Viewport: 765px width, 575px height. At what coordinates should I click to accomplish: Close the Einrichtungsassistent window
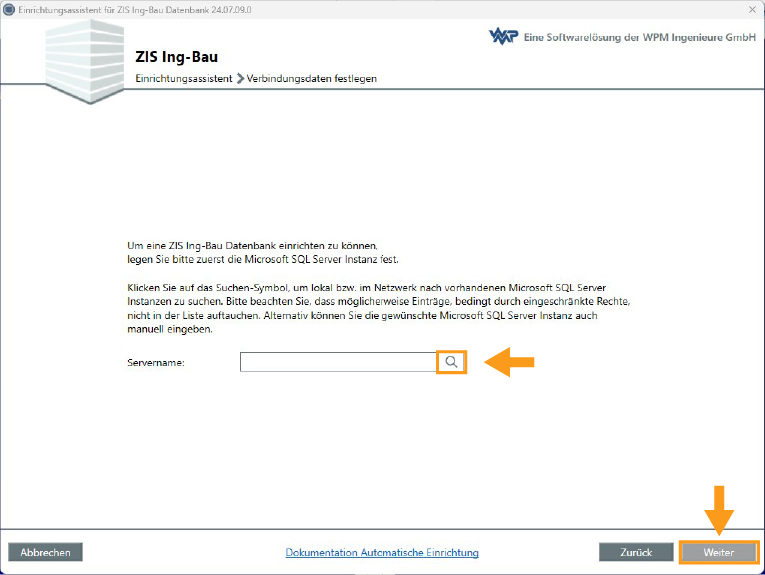751,8
